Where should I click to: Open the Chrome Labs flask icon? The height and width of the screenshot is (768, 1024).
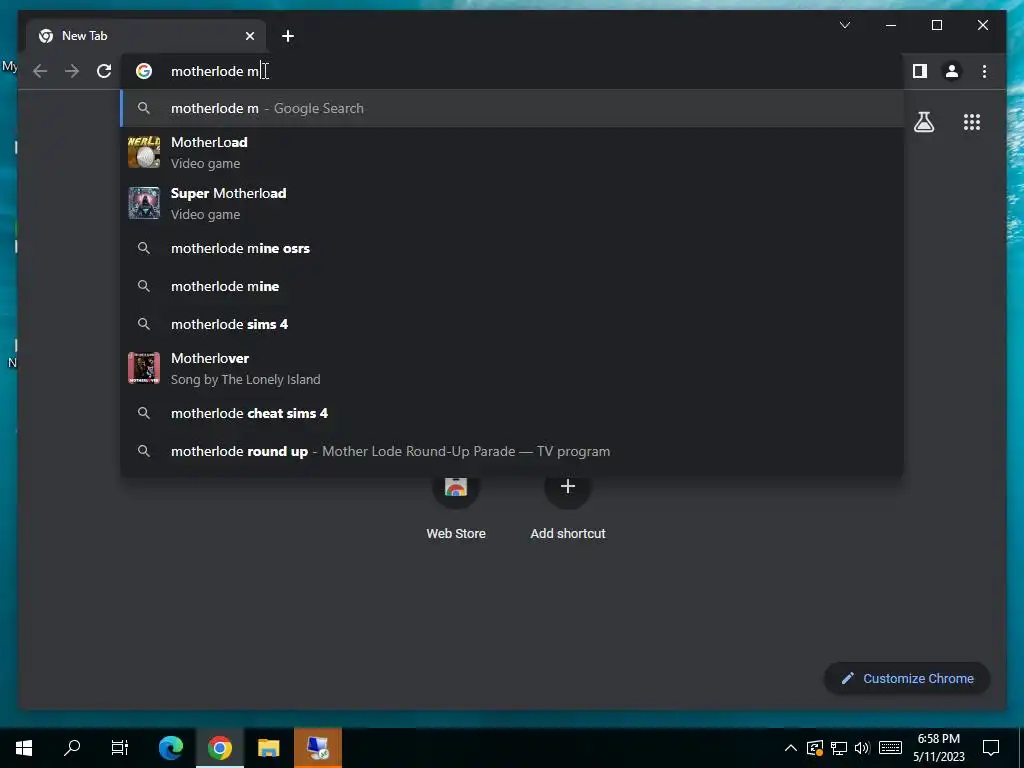point(923,122)
